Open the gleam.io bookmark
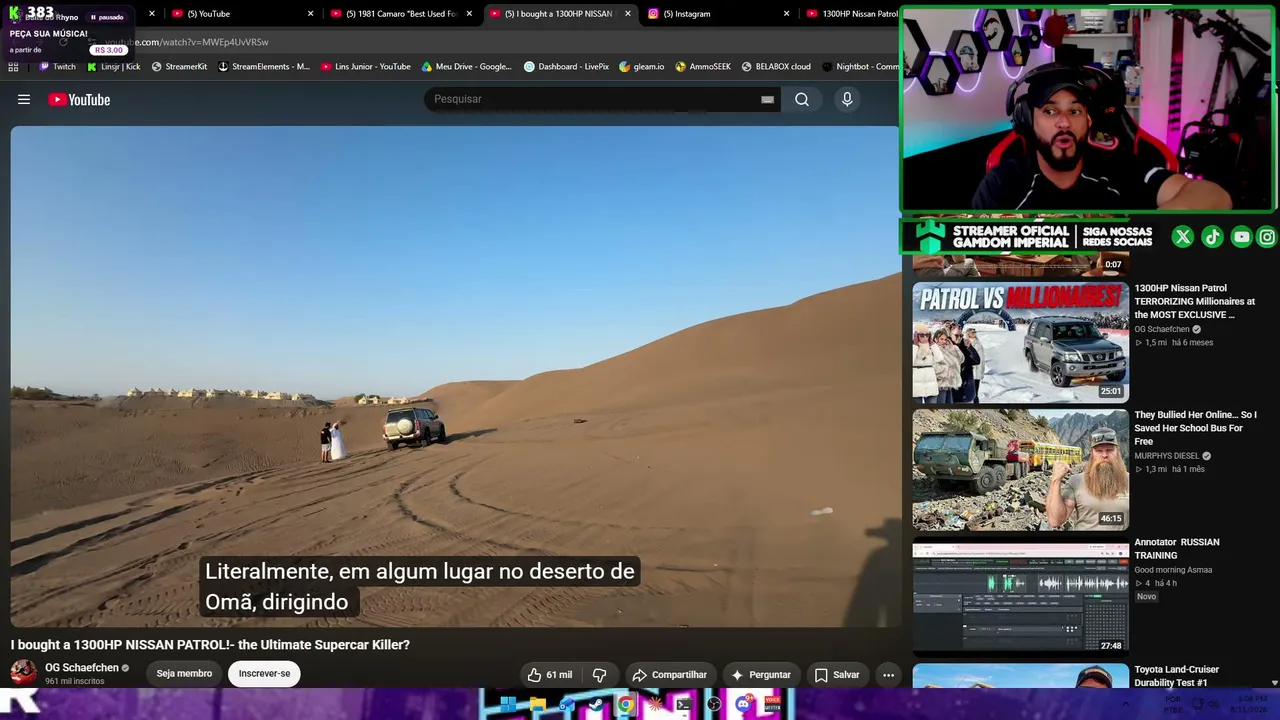1280x720 pixels. [641, 67]
